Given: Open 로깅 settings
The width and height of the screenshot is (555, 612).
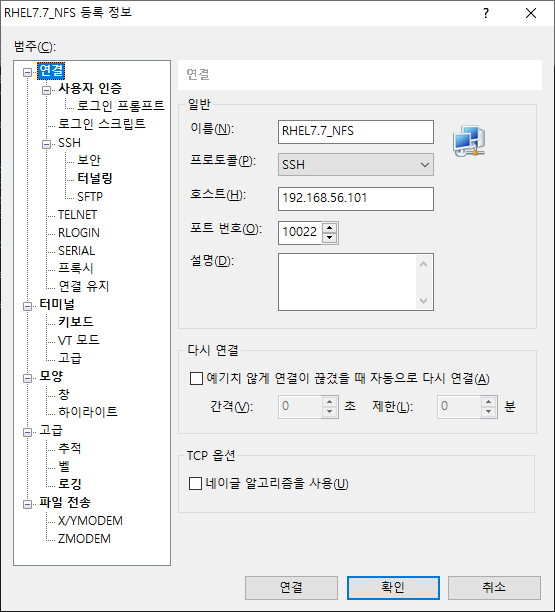Looking at the screenshot, I should tap(69, 484).
